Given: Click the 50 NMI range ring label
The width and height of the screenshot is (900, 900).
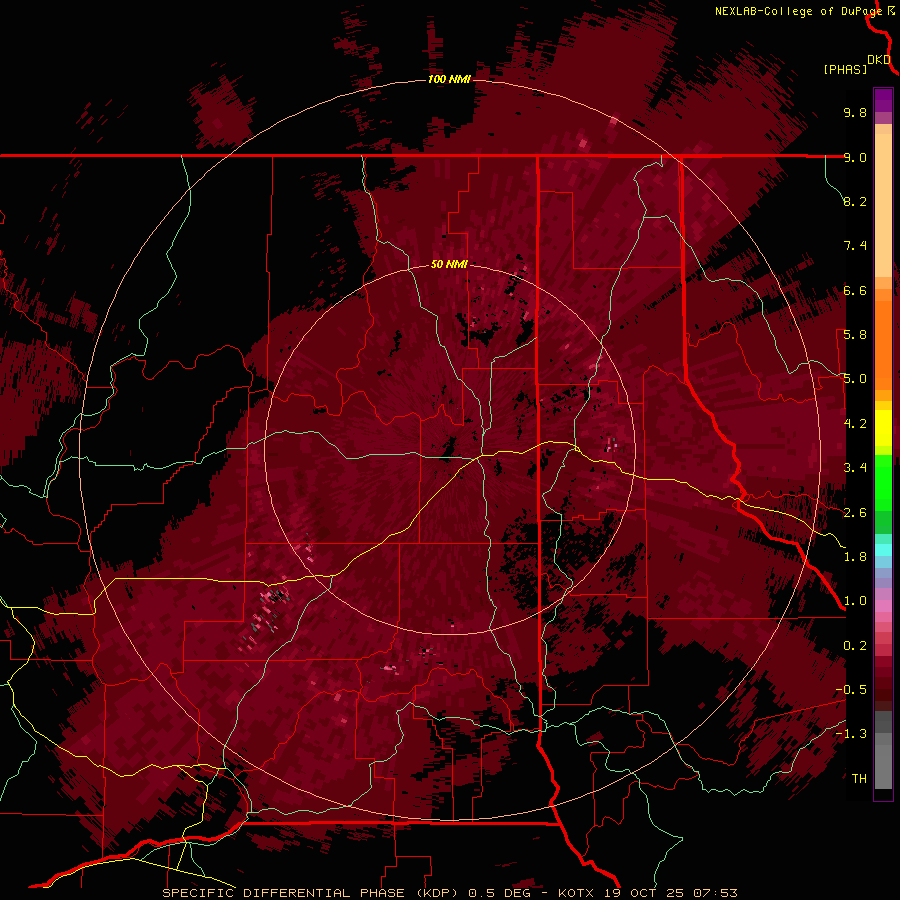Looking at the screenshot, I should [449, 264].
